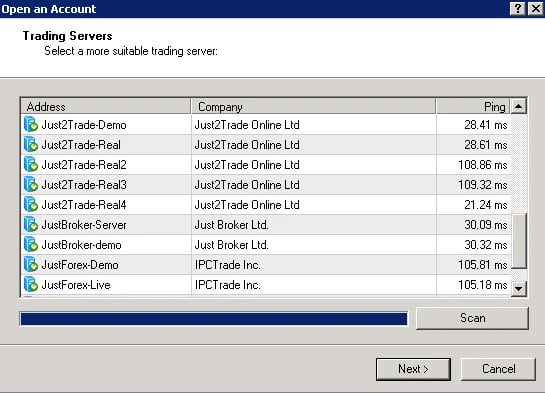The height and width of the screenshot is (393, 545).
Task: Click the 30.32 ms ping value
Action: click(486, 245)
